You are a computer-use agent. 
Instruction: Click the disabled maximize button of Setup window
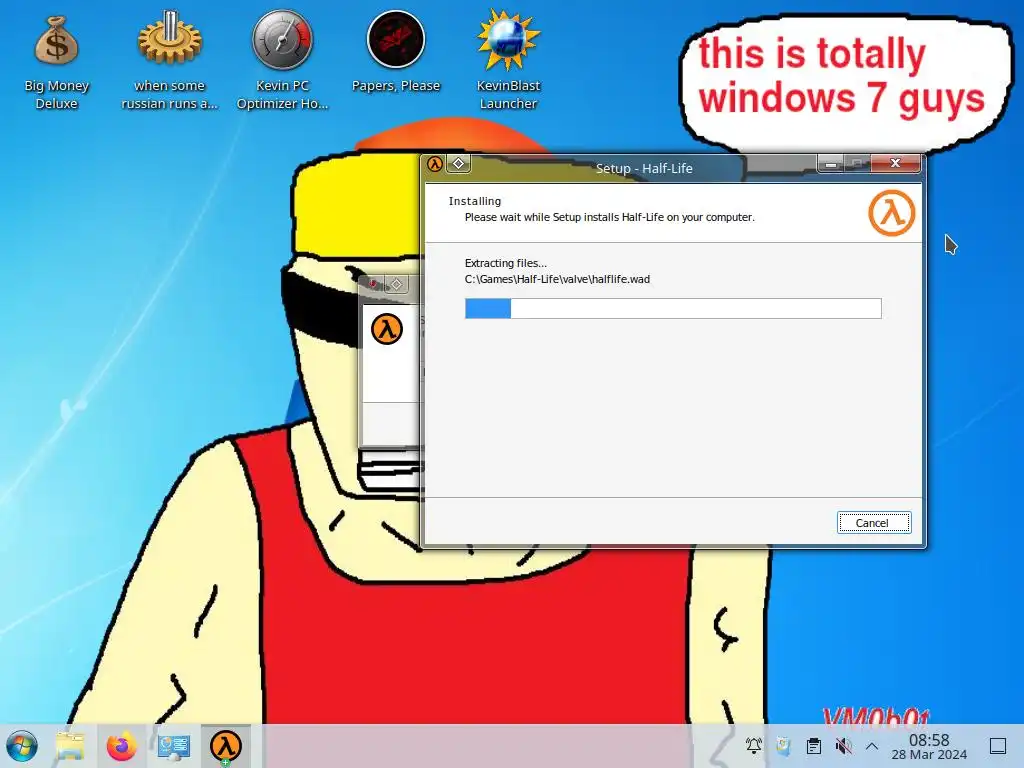pos(857,164)
